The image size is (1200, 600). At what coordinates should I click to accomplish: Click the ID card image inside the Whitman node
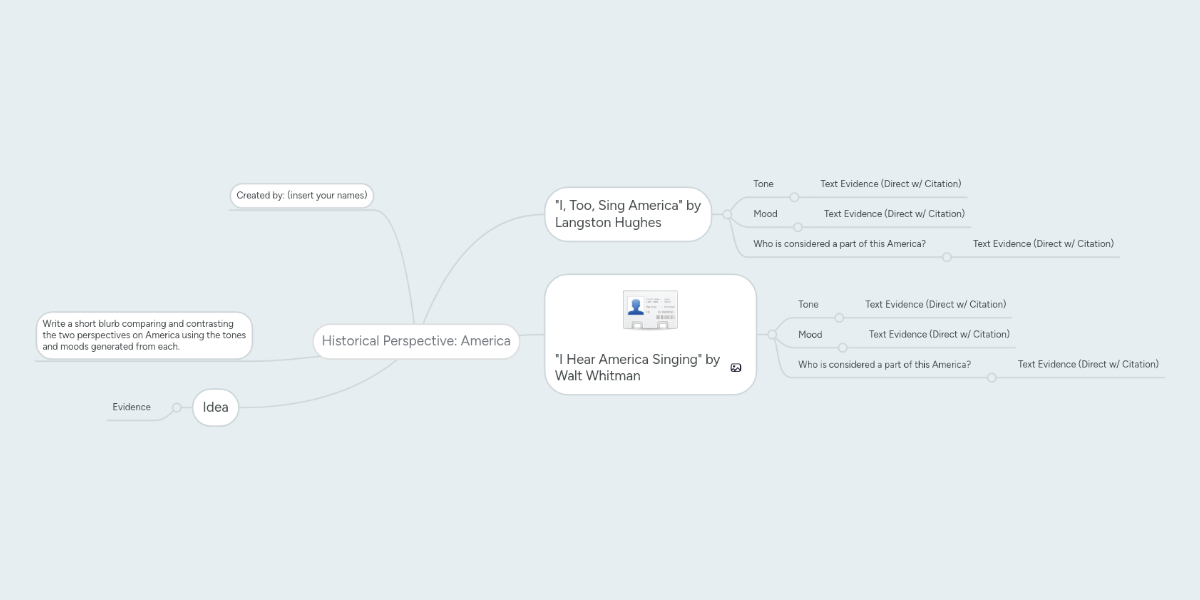pos(651,309)
